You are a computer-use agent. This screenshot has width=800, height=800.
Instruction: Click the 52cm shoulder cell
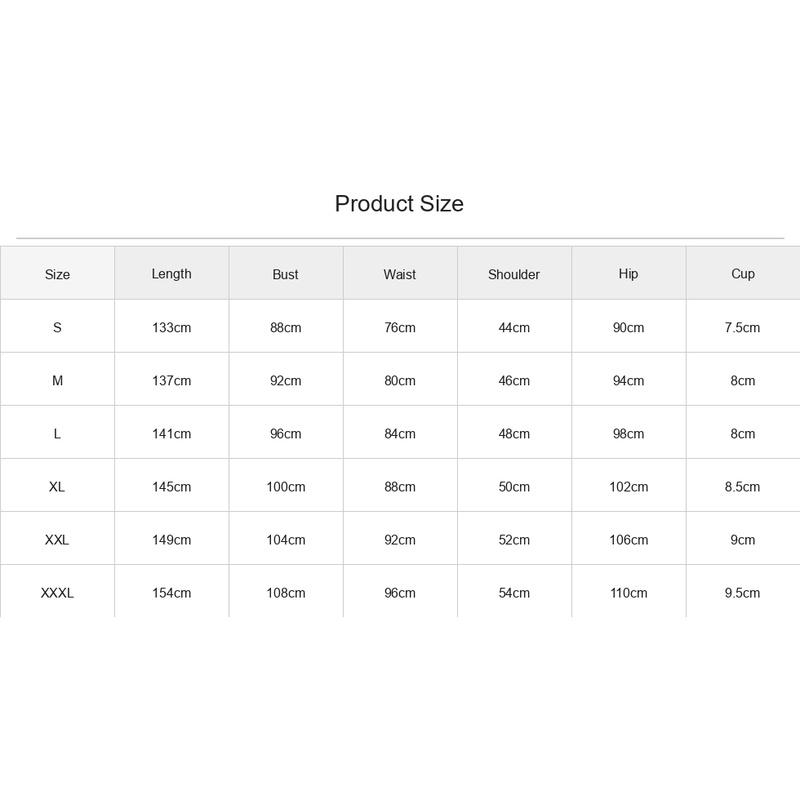click(514, 539)
